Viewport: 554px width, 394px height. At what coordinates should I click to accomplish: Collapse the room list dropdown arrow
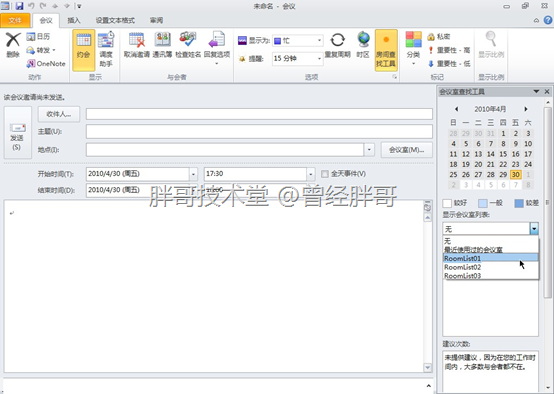534,229
